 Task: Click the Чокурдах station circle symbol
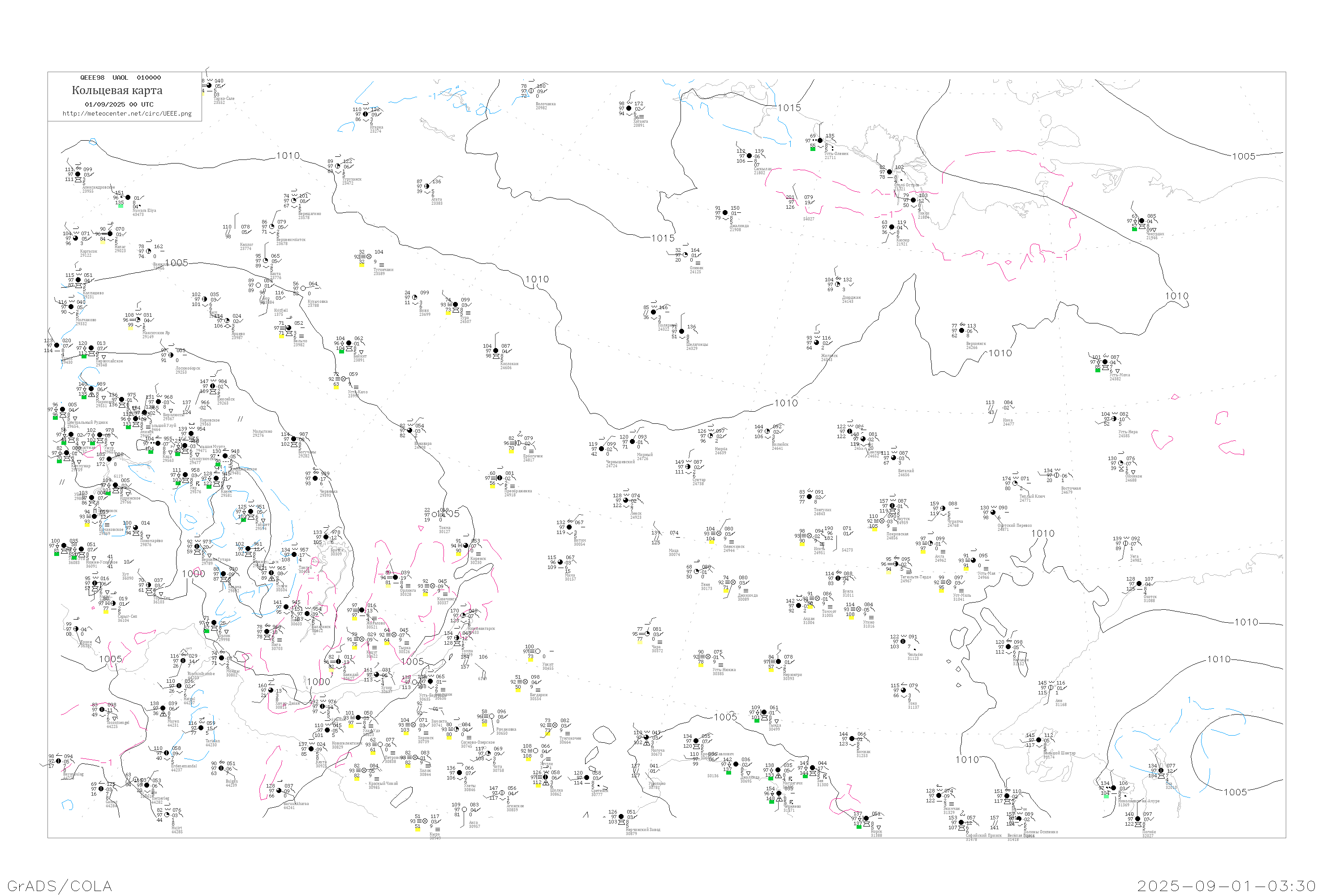point(1142,221)
